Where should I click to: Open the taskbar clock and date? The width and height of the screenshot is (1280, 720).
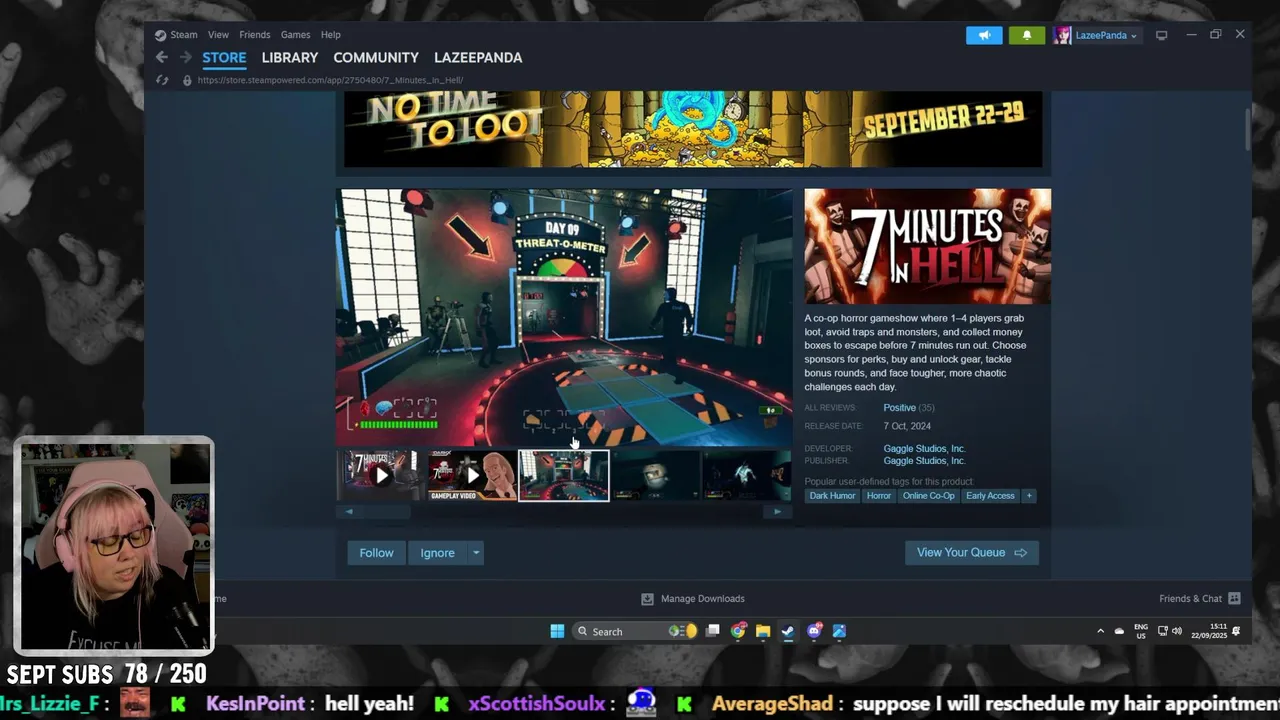(1208, 631)
